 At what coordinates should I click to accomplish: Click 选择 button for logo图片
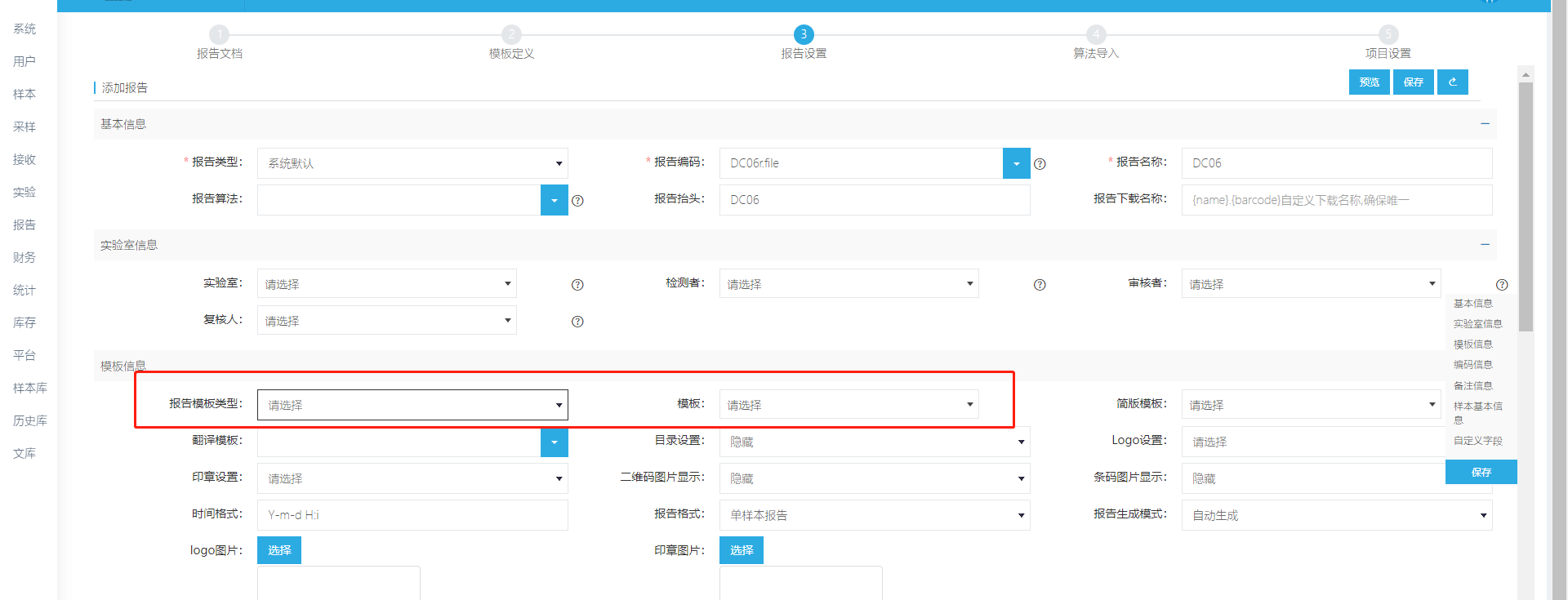coord(279,550)
